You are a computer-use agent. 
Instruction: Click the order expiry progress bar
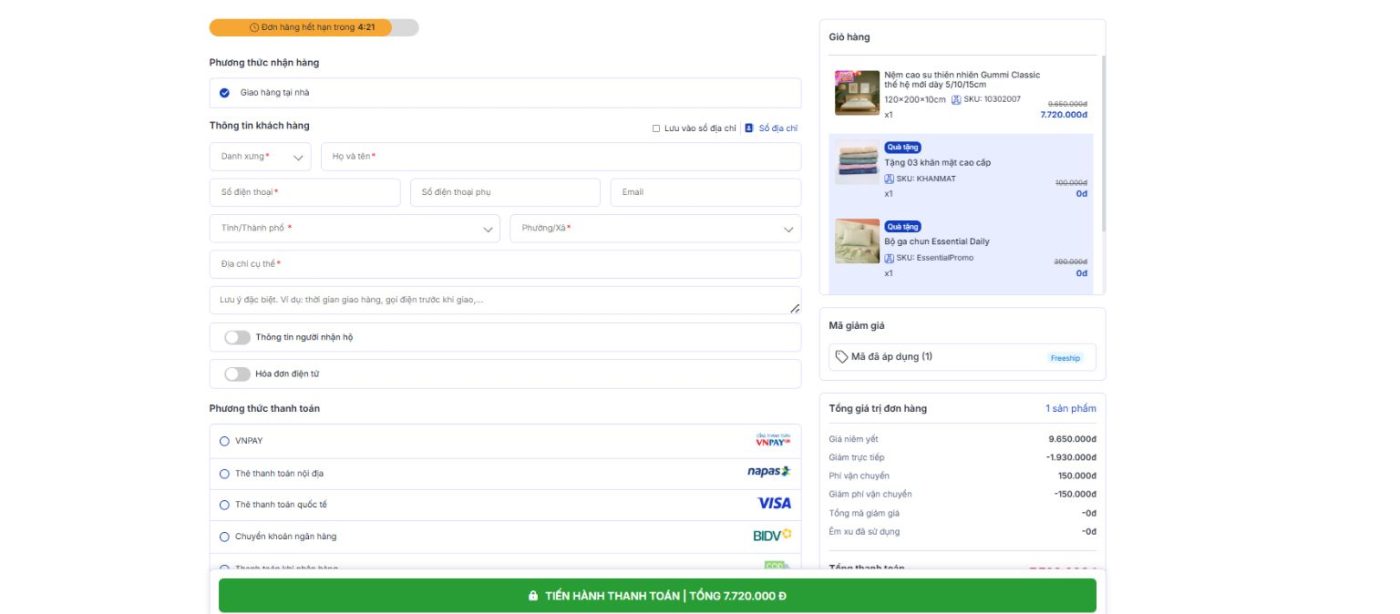(x=313, y=27)
